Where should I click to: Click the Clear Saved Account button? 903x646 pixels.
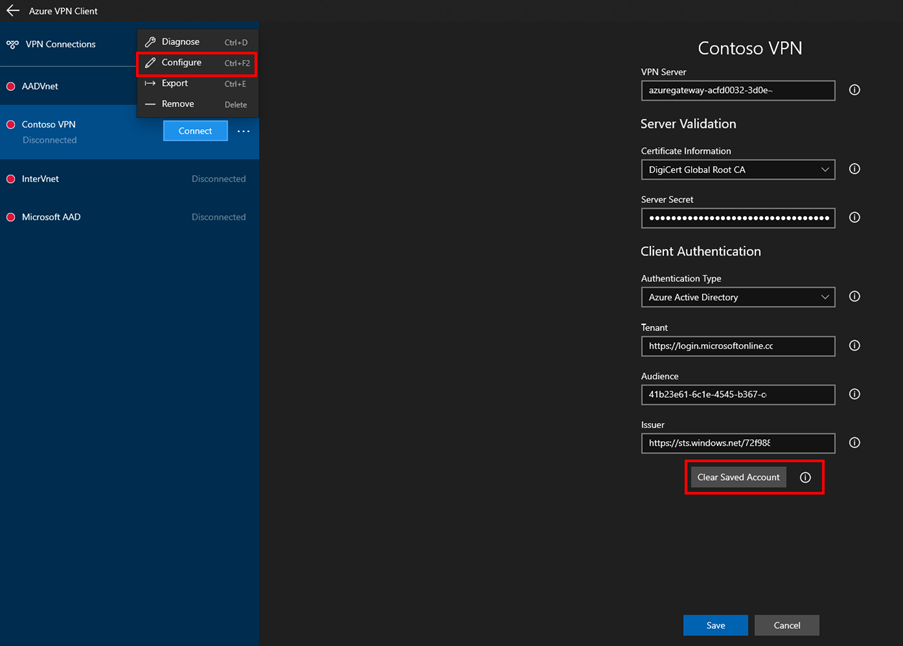(x=738, y=477)
